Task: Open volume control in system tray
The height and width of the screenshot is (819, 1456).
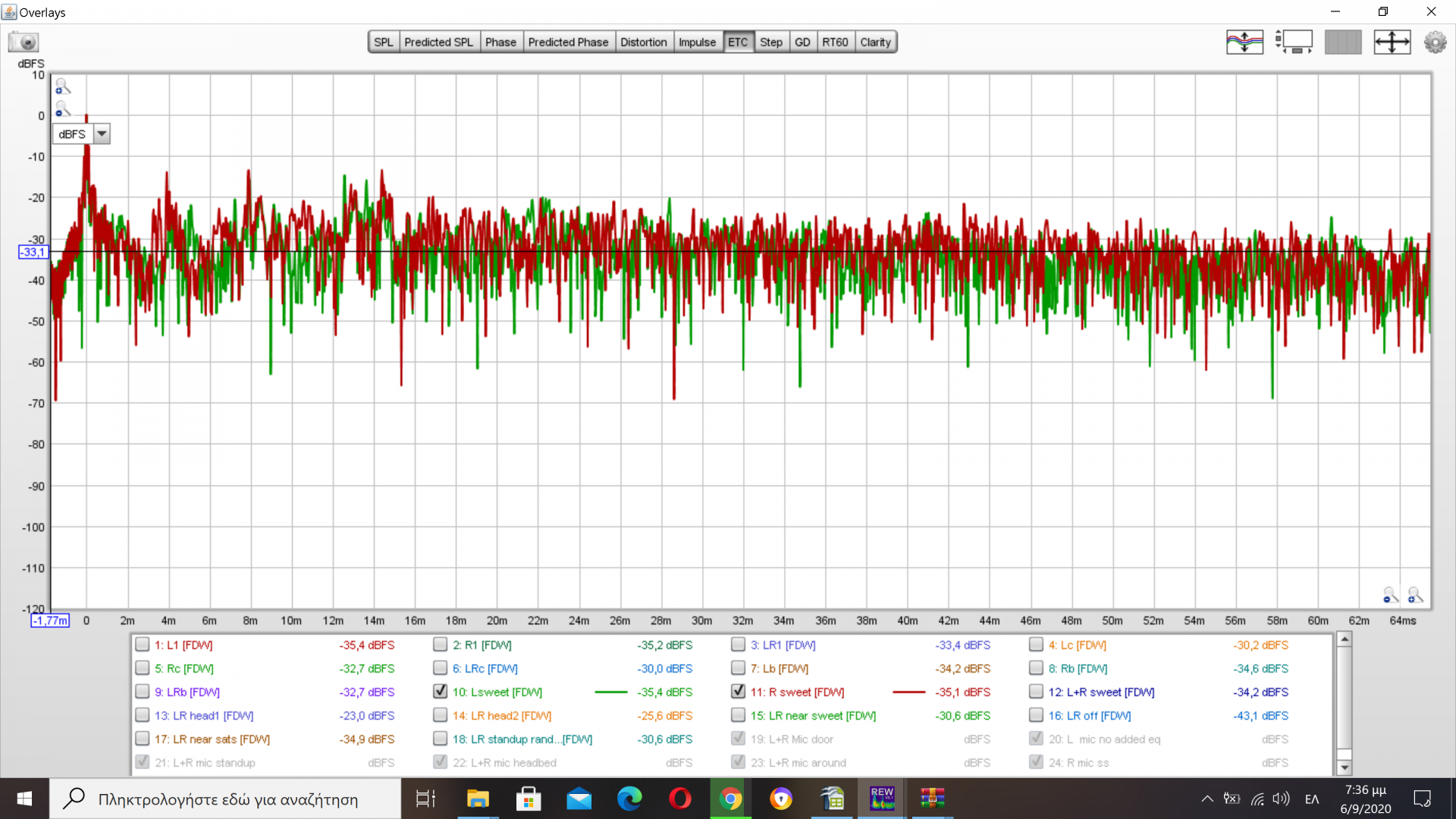Action: point(1281,799)
